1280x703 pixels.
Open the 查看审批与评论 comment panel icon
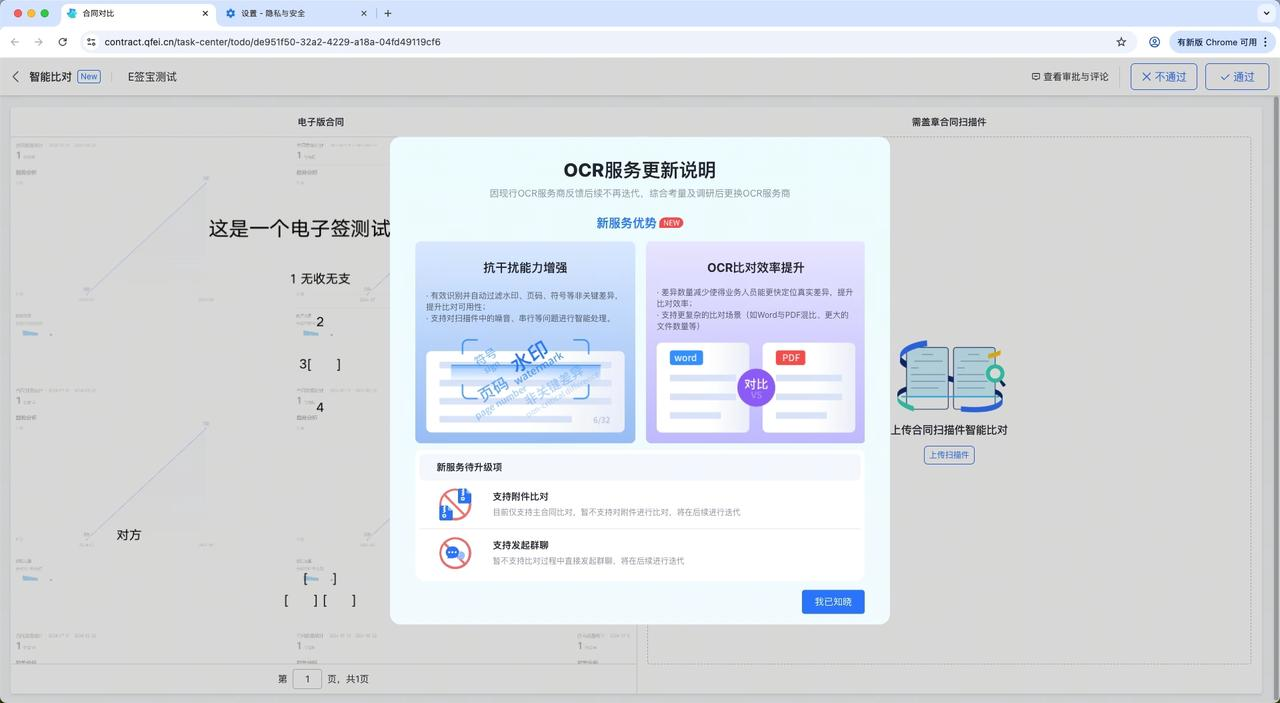(x=1035, y=76)
